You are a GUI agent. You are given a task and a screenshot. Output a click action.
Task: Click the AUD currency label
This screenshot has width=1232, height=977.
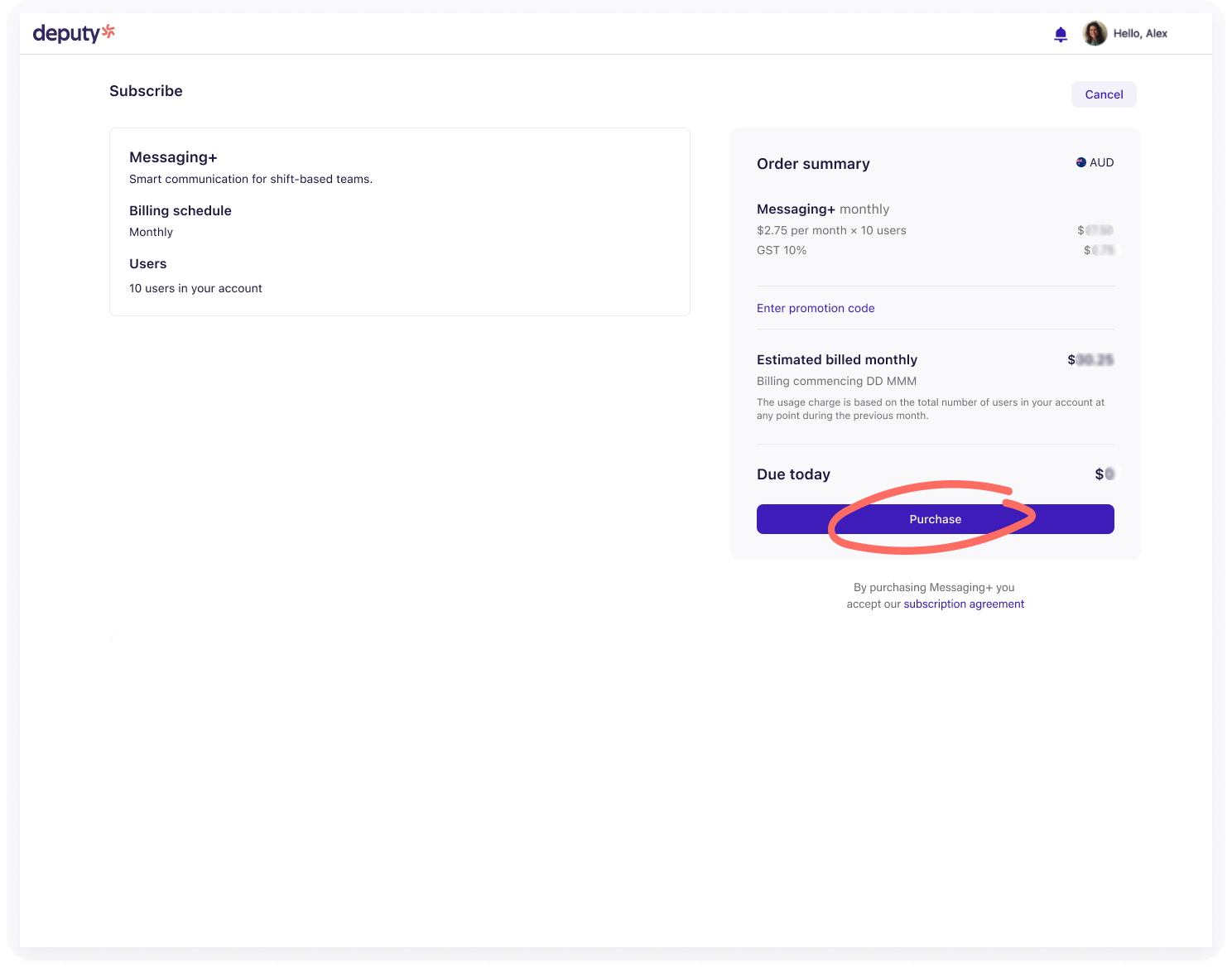(x=1101, y=162)
